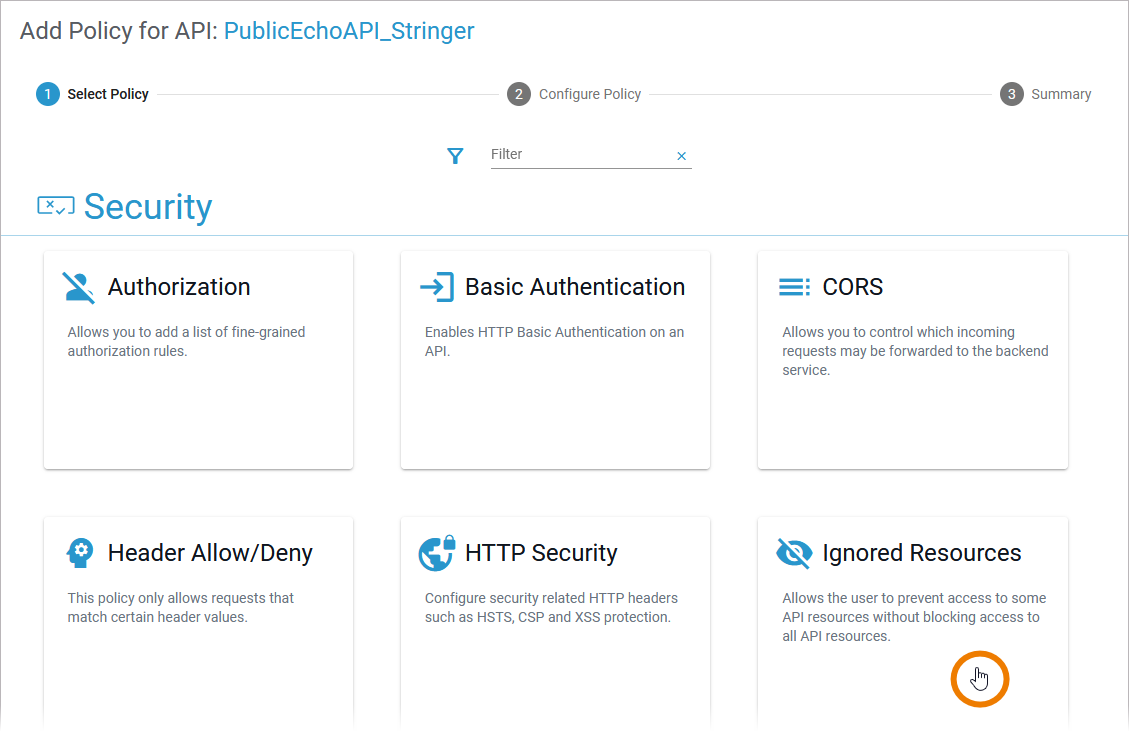This screenshot has width=1129, height=732.
Task: Click the CORS list icon
Action: [794, 287]
